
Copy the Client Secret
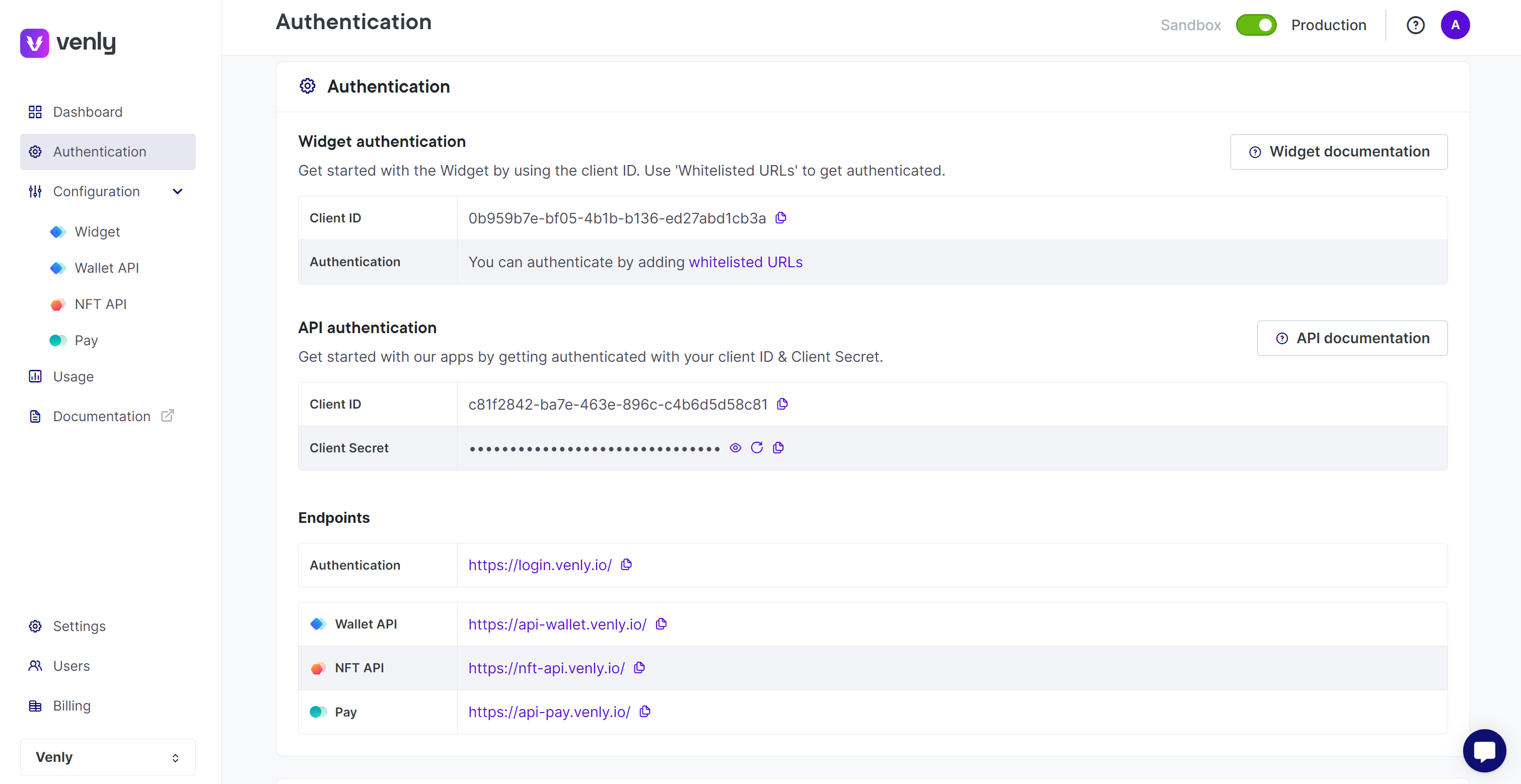tap(778, 448)
